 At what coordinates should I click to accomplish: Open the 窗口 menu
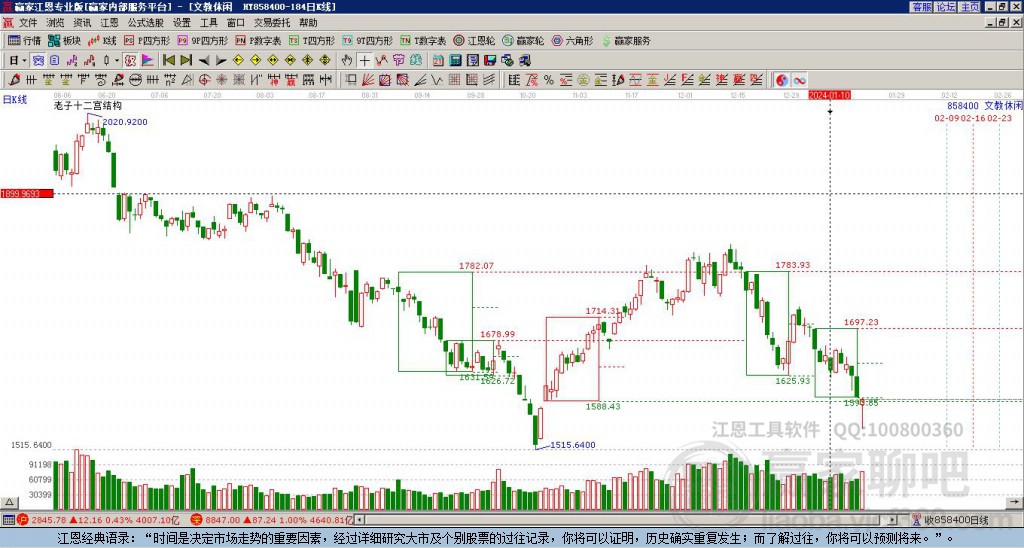[x=236, y=23]
